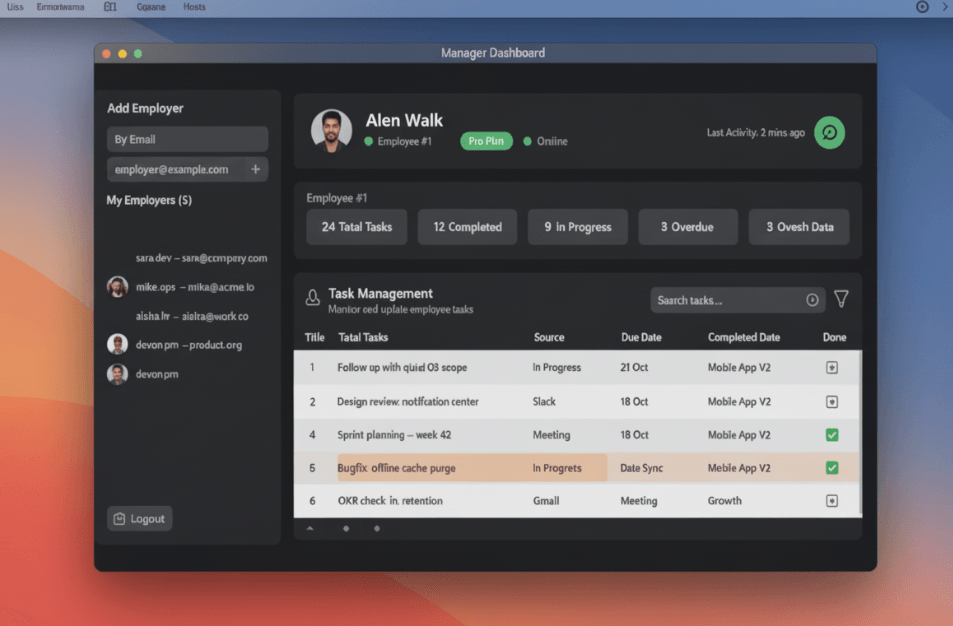Open the Hosts menu

pyautogui.click(x=193, y=7)
